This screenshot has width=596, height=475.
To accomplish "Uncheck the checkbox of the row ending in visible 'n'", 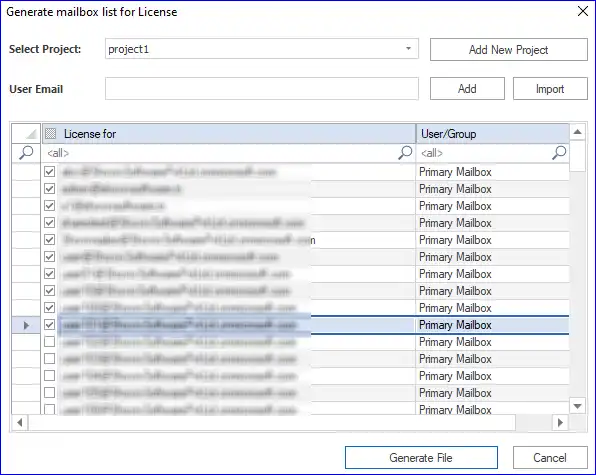I will click(x=49, y=240).
